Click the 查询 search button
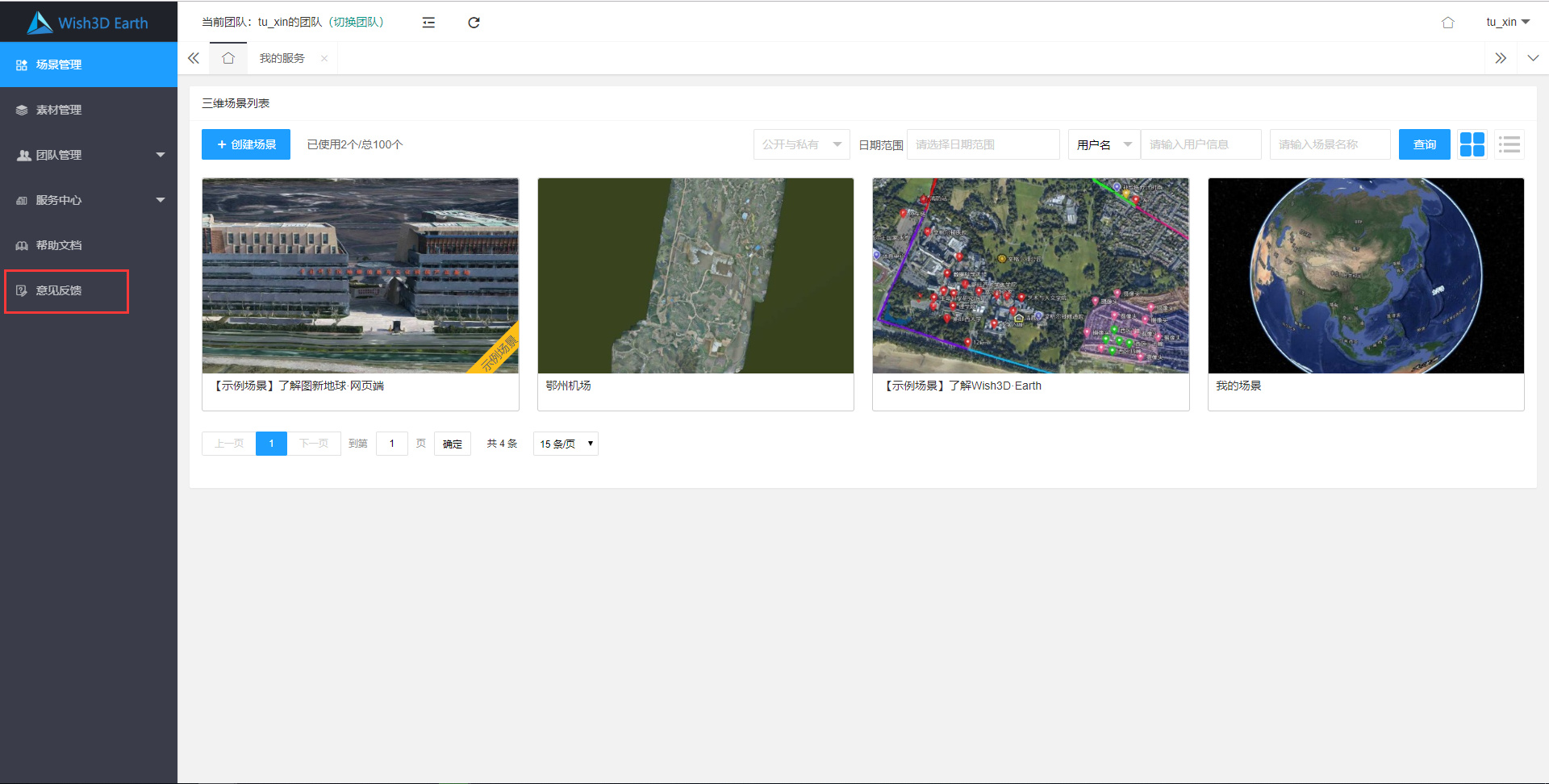This screenshot has height=784, width=1549. 1424,144
